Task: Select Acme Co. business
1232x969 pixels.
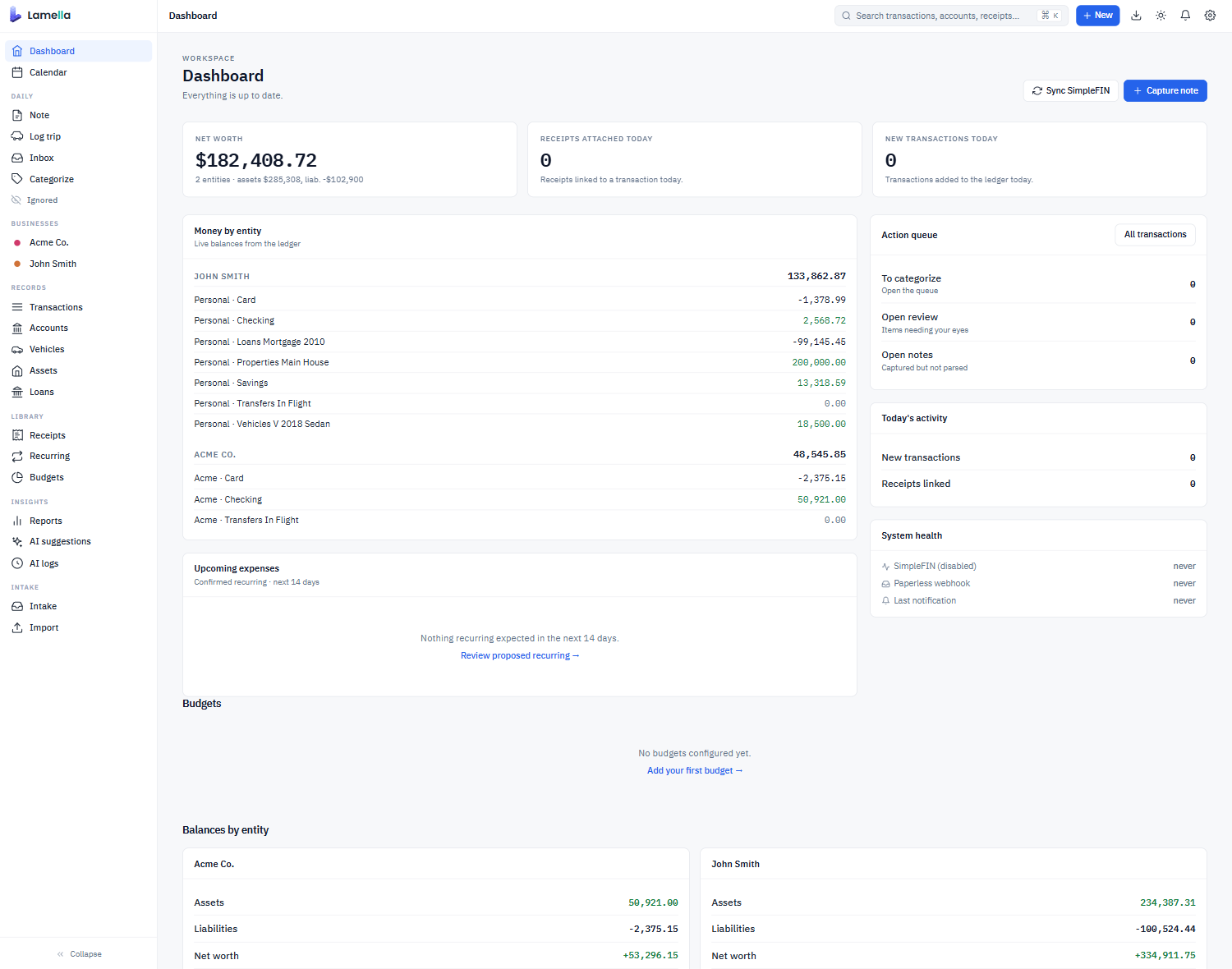Action: pyautogui.click(x=79, y=242)
